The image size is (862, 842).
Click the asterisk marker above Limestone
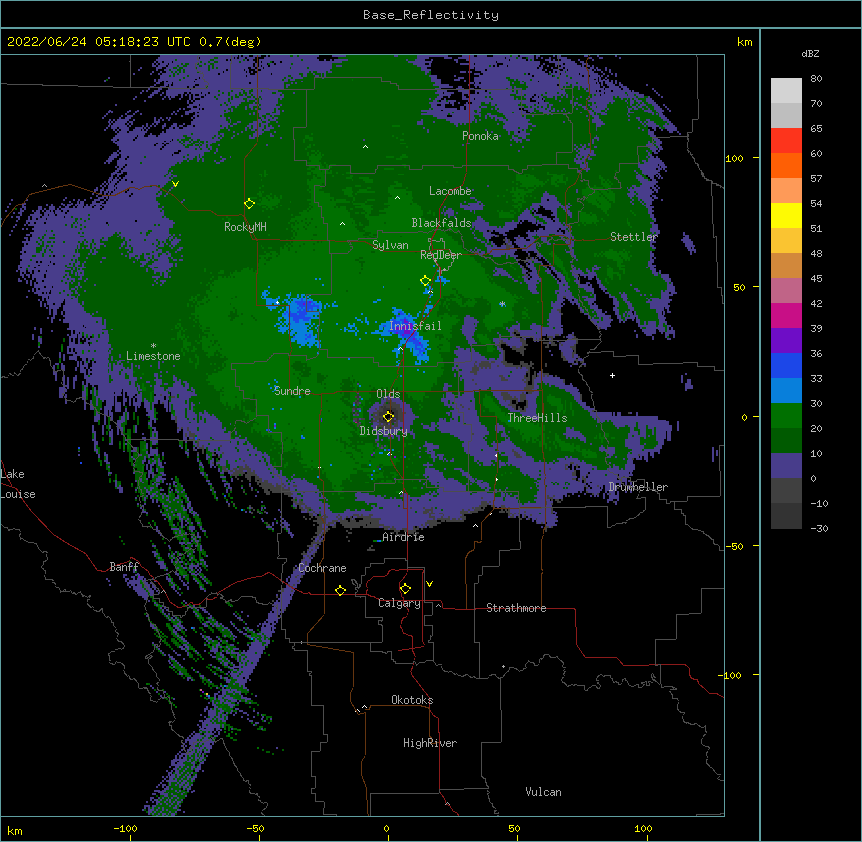pyautogui.click(x=153, y=346)
